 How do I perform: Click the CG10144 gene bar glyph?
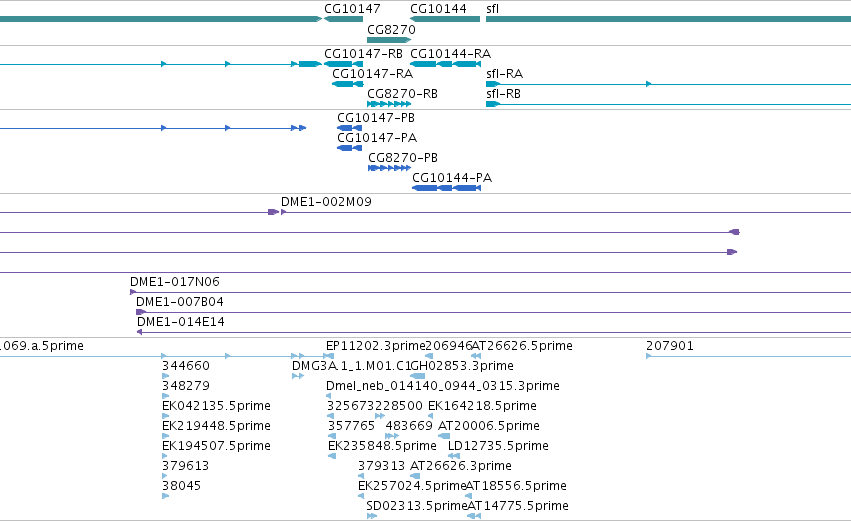pyautogui.click(x=445, y=19)
